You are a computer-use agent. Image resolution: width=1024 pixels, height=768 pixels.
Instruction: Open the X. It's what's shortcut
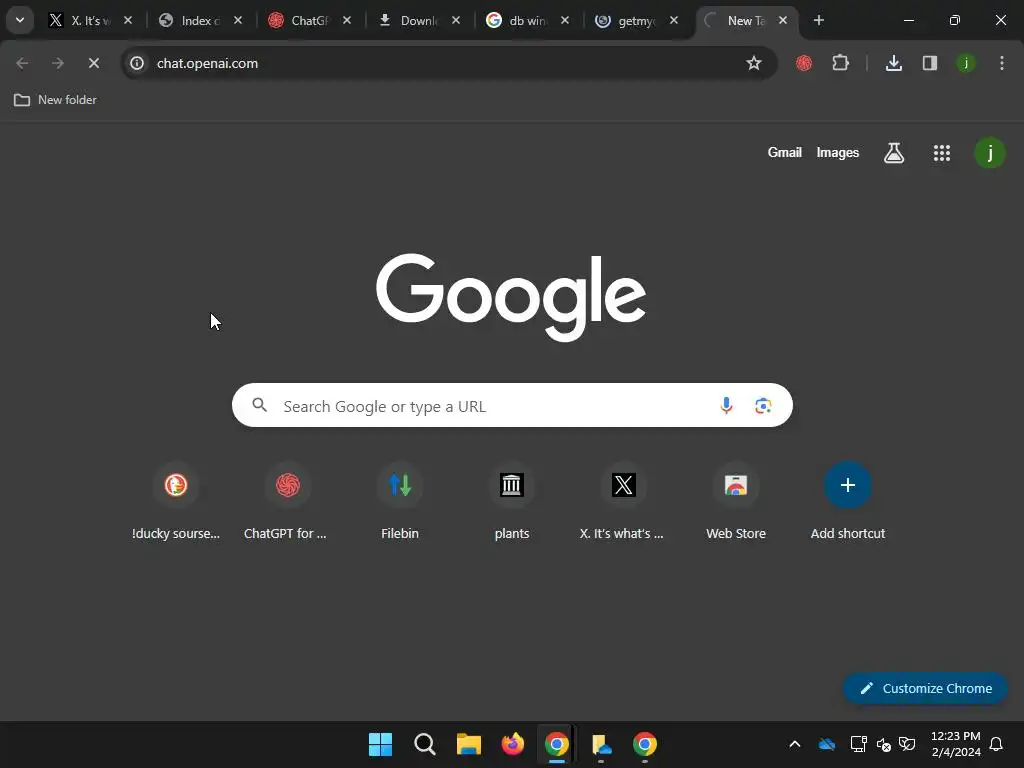click(x=624, y=501)
